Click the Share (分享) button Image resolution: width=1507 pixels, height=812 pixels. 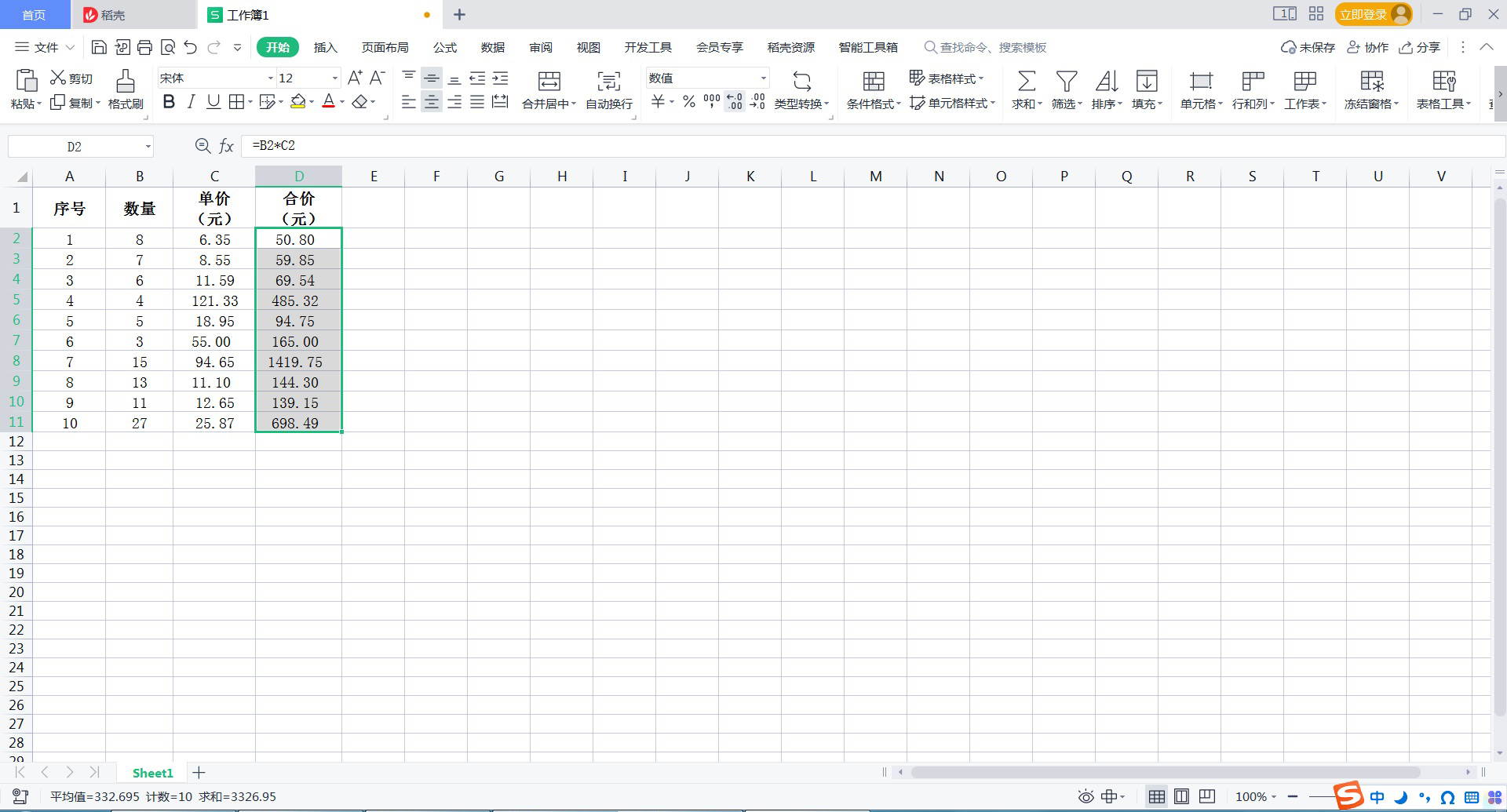pyautogui.click(x=1420, y=48)
